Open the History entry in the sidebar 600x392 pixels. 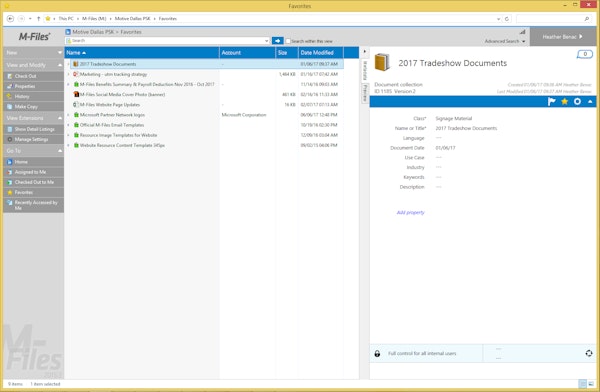click(x=22, y=96)
